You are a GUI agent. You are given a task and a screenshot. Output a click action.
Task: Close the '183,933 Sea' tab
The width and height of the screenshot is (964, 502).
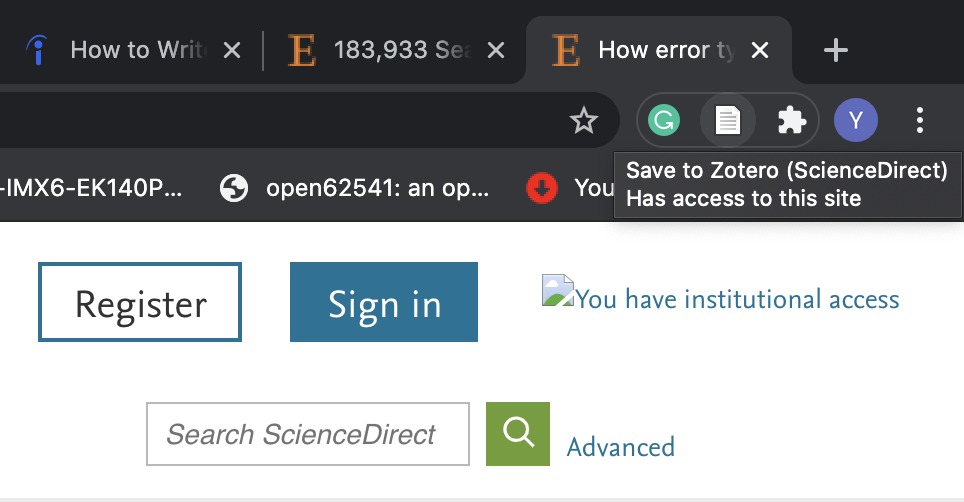[495, 50]
